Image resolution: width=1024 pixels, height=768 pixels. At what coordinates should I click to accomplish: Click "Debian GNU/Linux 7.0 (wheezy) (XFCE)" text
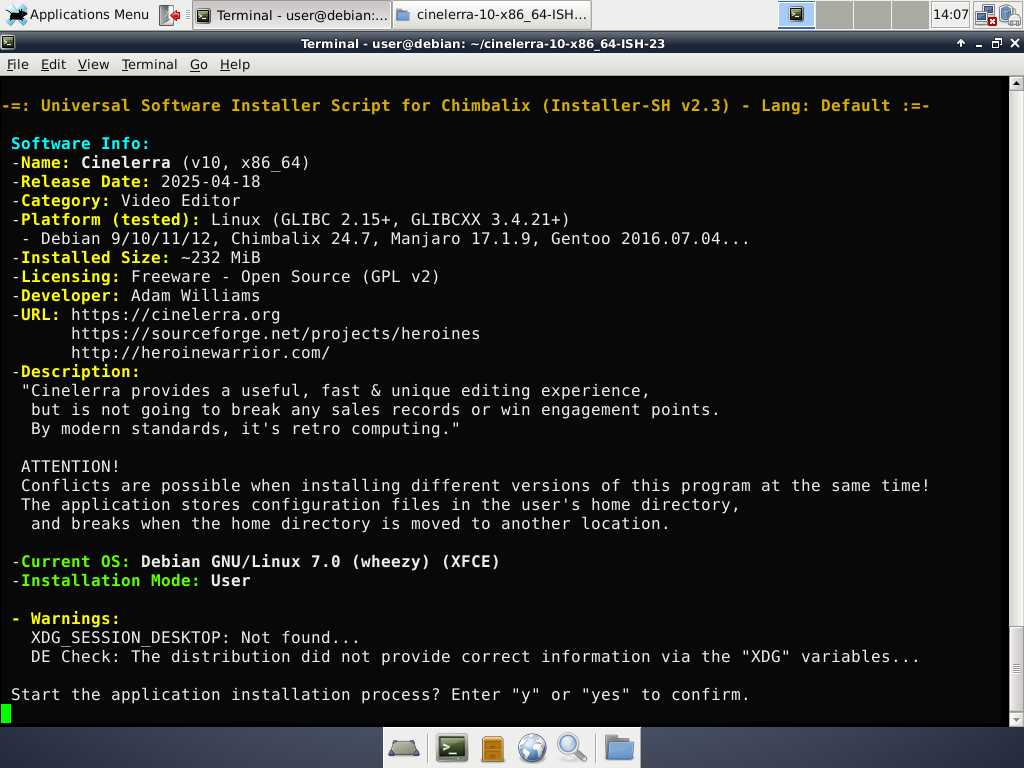[x=320, y=562]
